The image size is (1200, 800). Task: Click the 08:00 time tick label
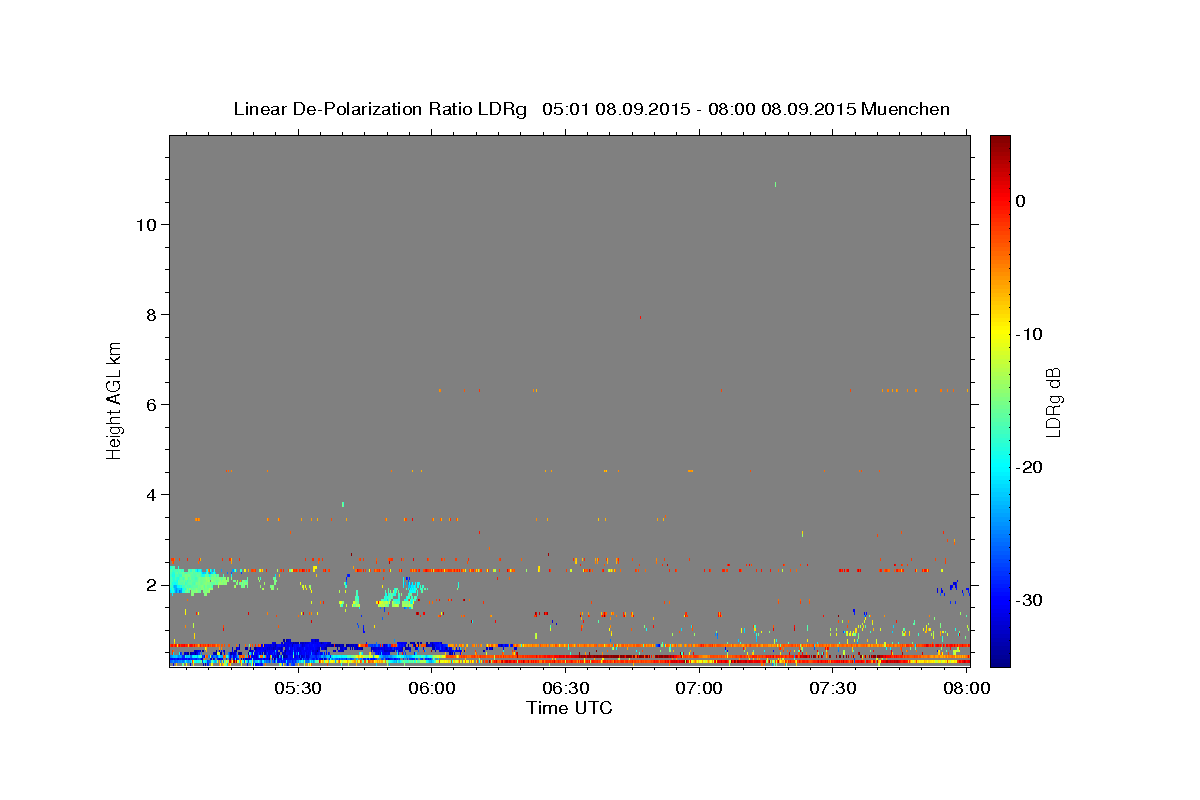pos(966,688)
